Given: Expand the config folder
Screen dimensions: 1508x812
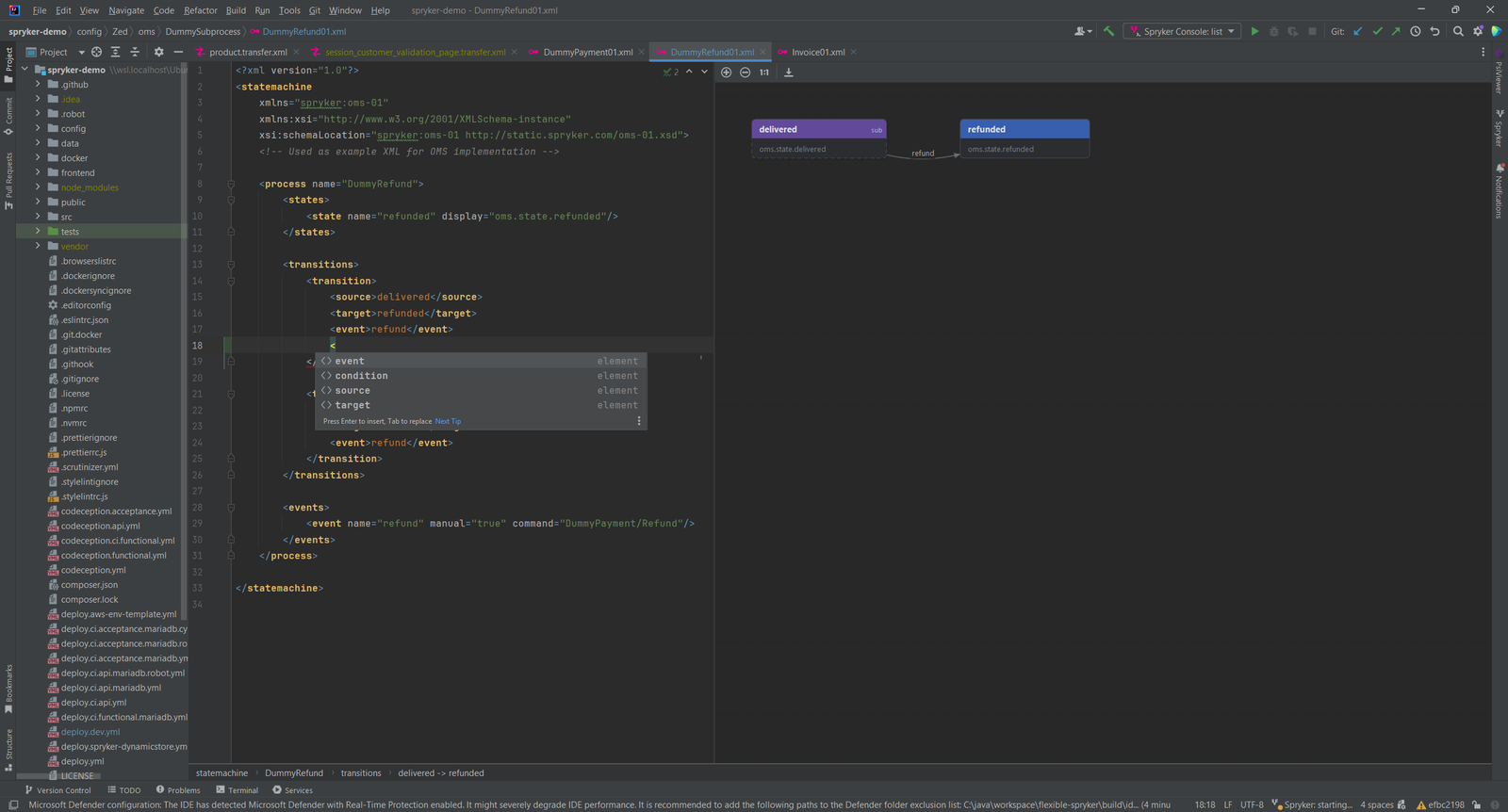Looking at the screenshot, I should point(38,128).
